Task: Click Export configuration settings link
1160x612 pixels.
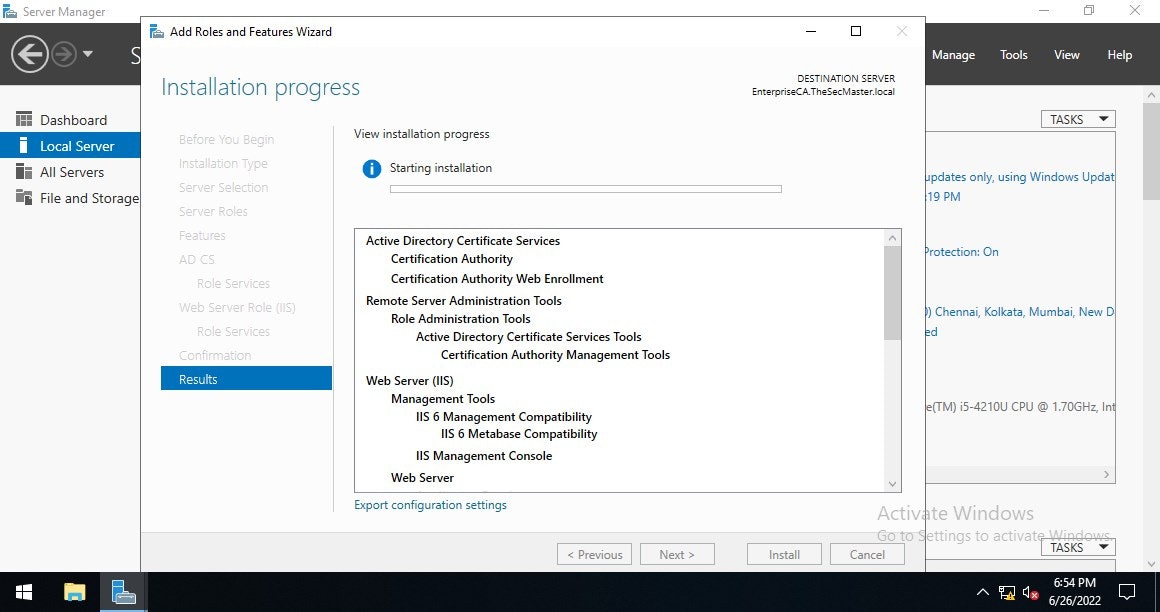Action: coord(431,505)
